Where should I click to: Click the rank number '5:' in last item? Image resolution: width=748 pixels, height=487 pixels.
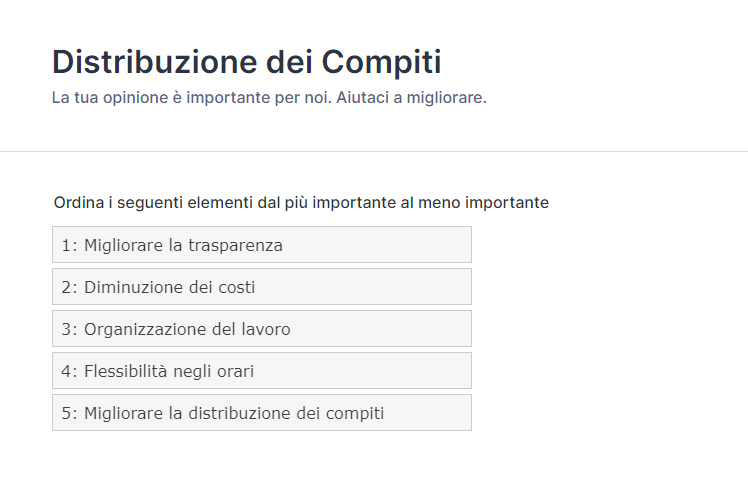69,413
